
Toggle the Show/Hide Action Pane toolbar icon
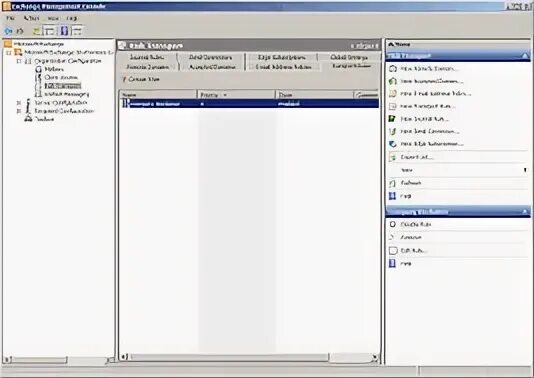(x=77, y=31)
